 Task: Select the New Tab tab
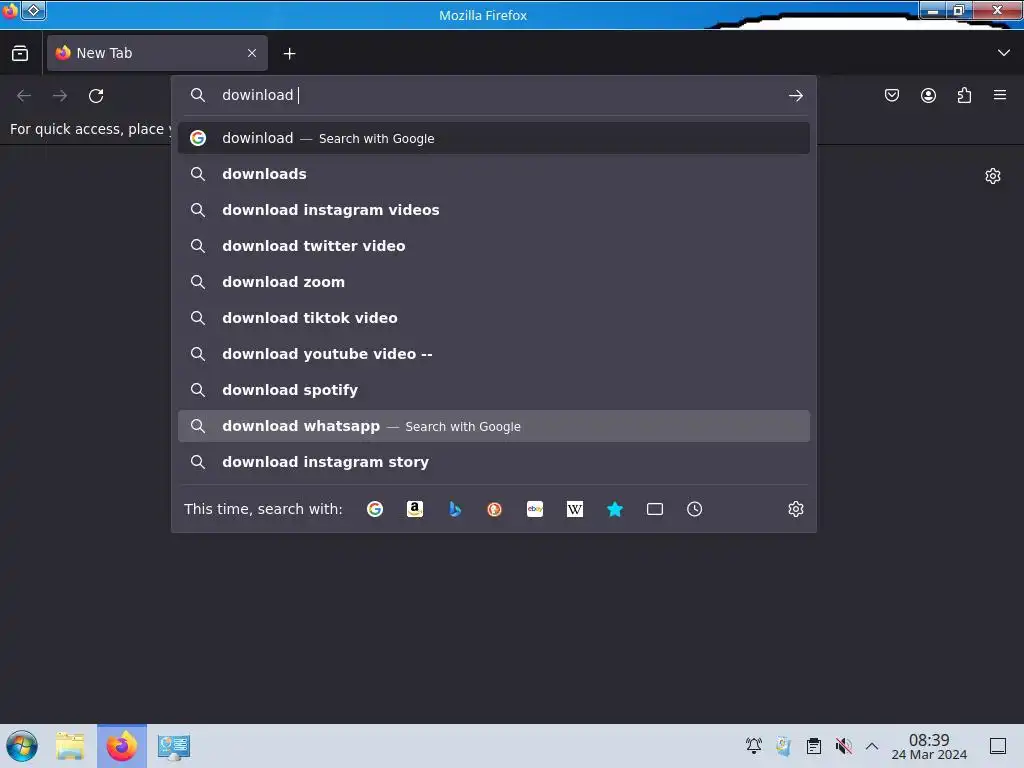click(x=157, y=54)
